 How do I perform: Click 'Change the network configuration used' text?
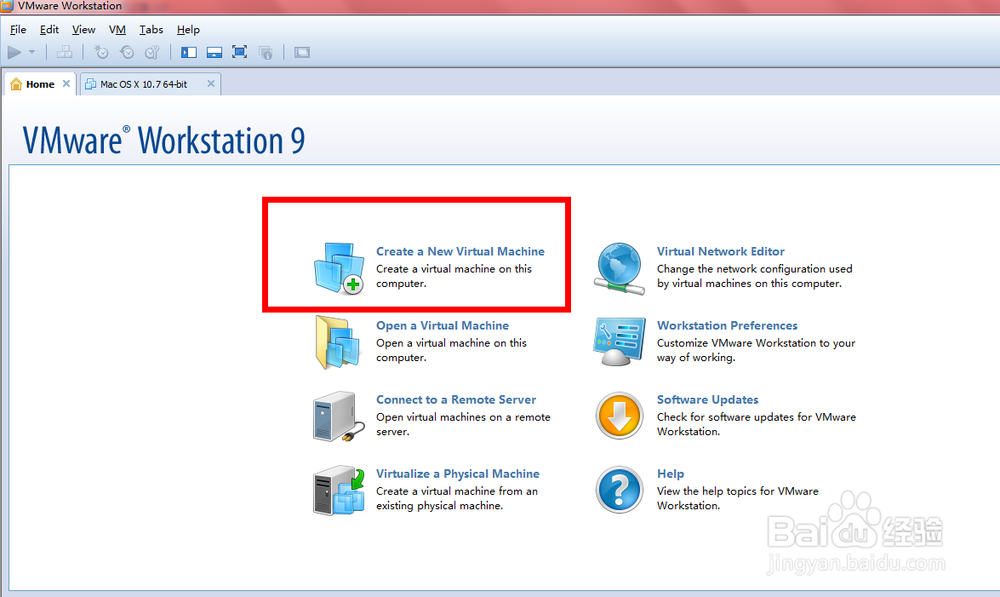[754, 269]
